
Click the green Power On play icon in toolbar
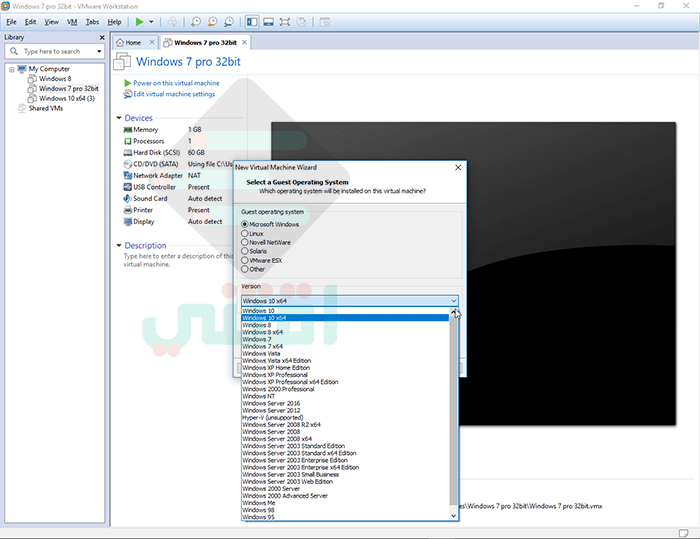click(139, 22)
